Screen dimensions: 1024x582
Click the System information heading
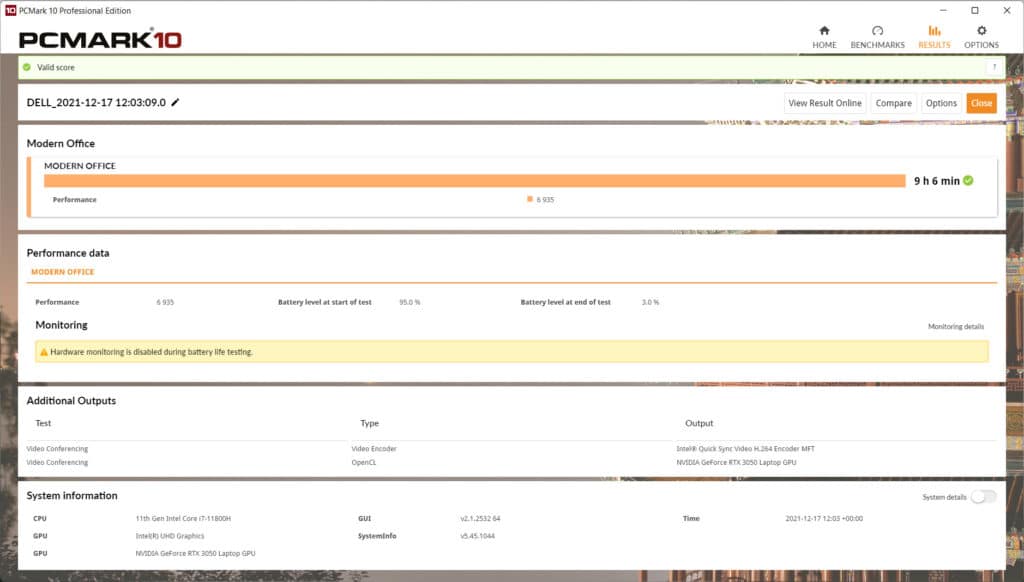click(72, 496)
